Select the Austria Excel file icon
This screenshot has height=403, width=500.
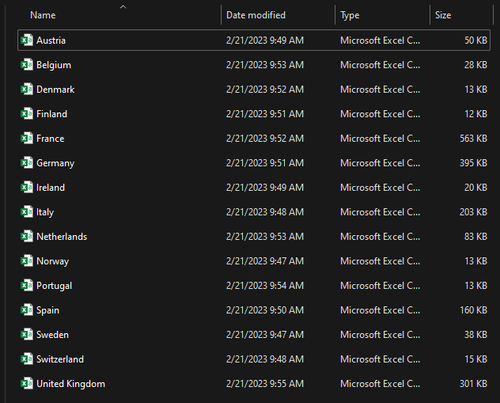click(x=27, y=40)
